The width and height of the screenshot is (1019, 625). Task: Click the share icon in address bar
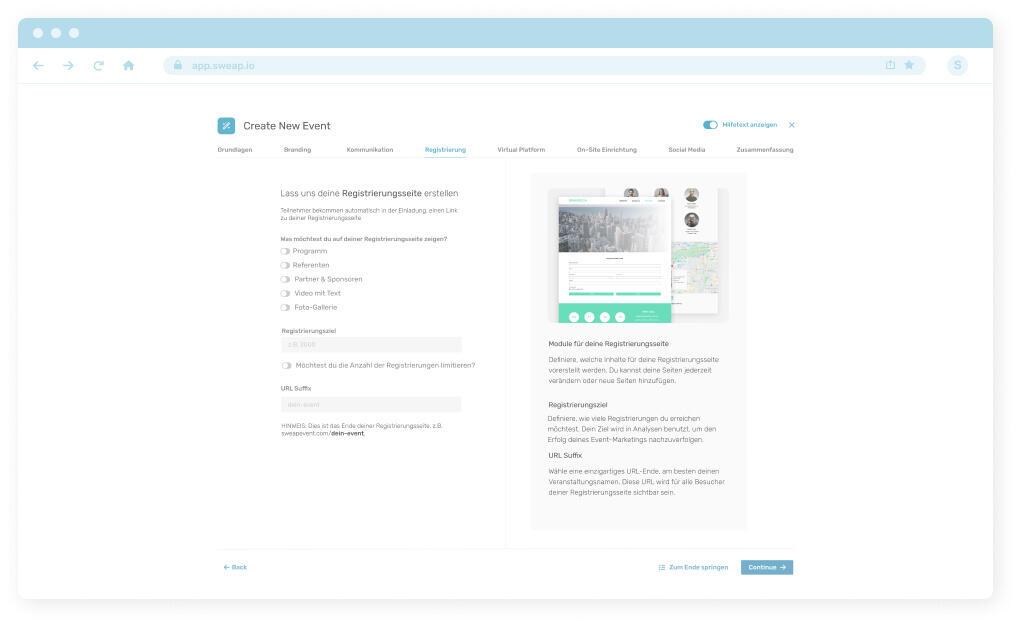[890, 65]
